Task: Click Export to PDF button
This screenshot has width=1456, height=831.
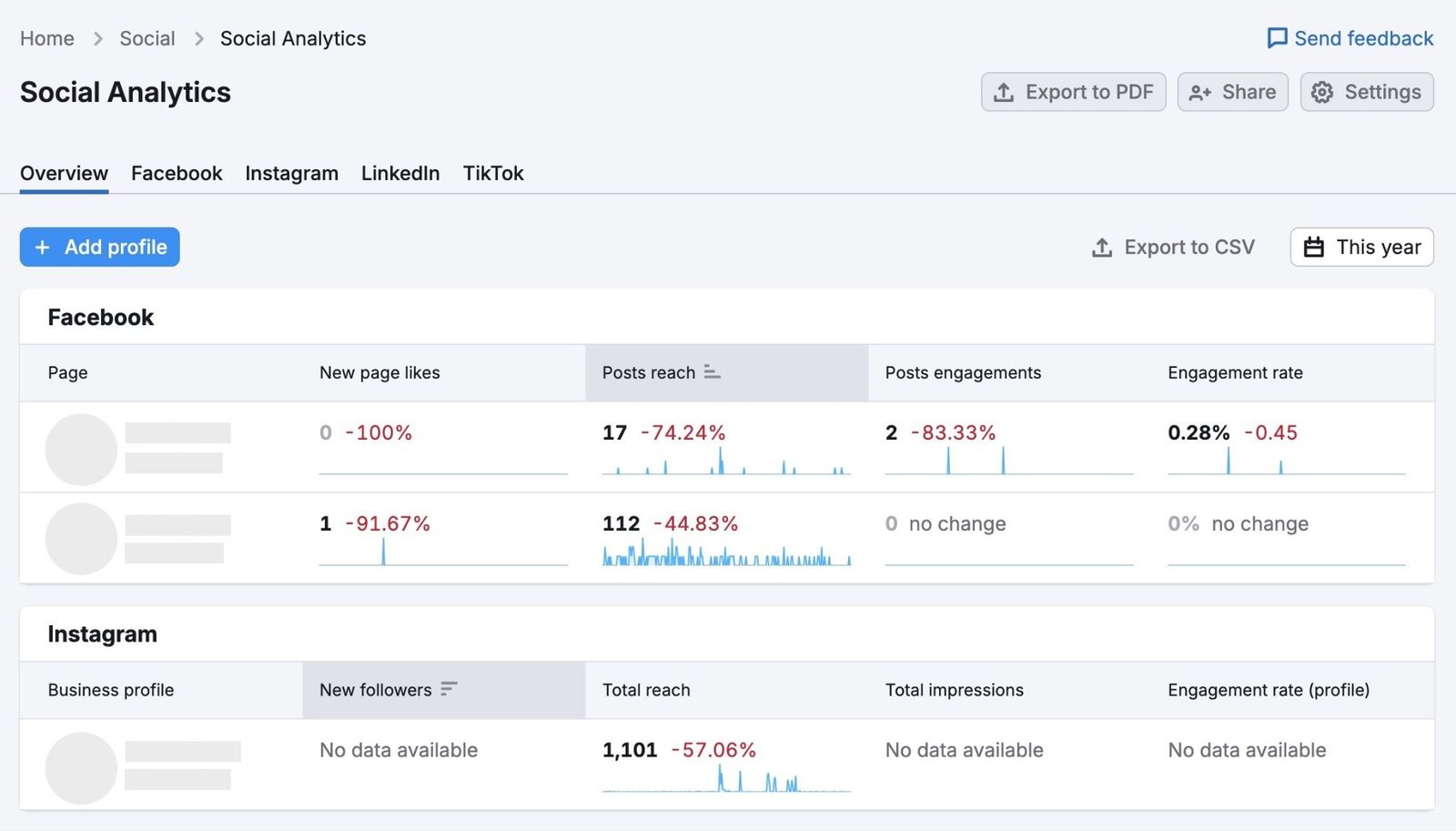Action: [x=1074, y=92]
